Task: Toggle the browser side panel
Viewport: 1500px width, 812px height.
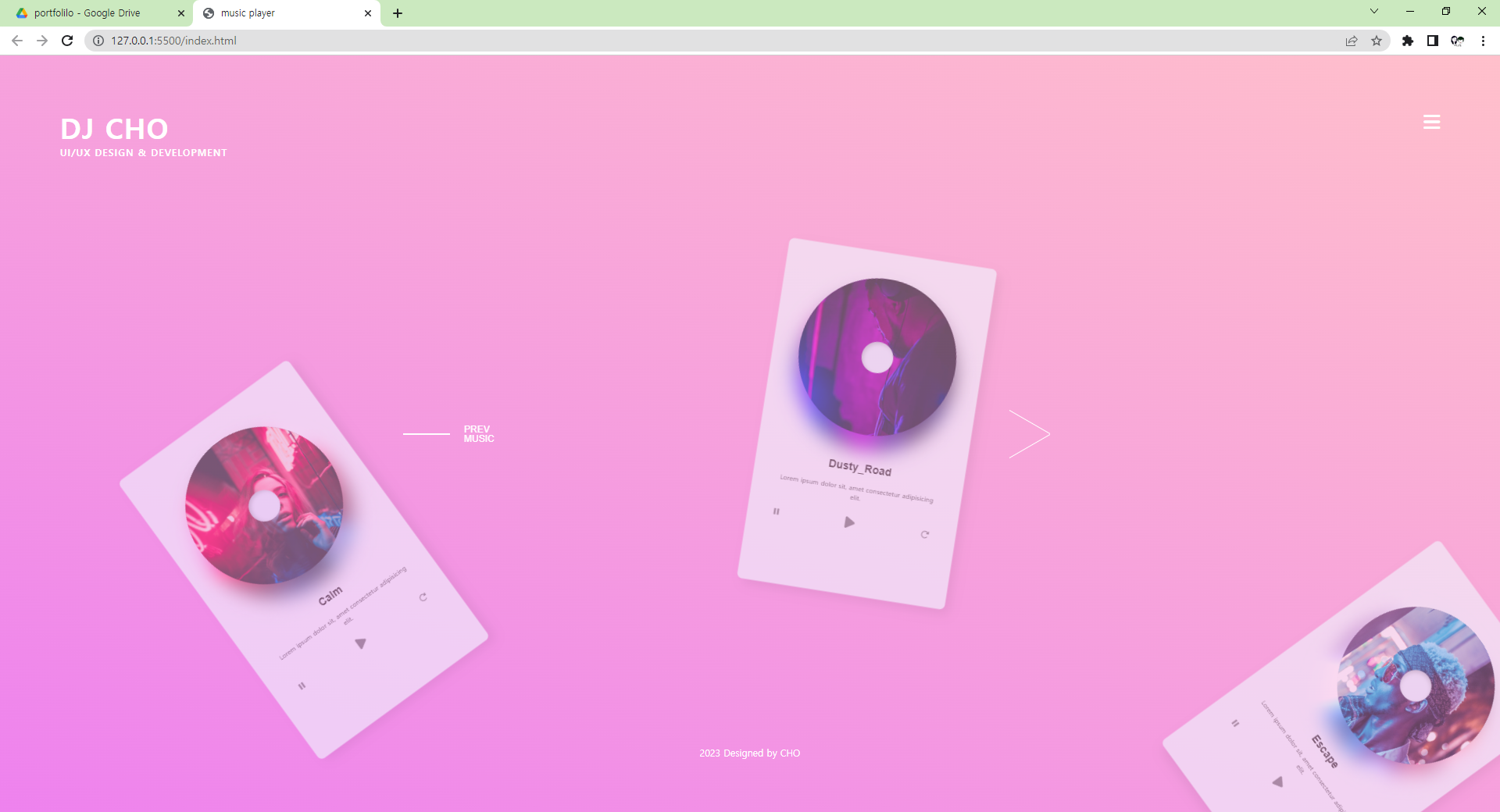Action: click(1433, 41)
